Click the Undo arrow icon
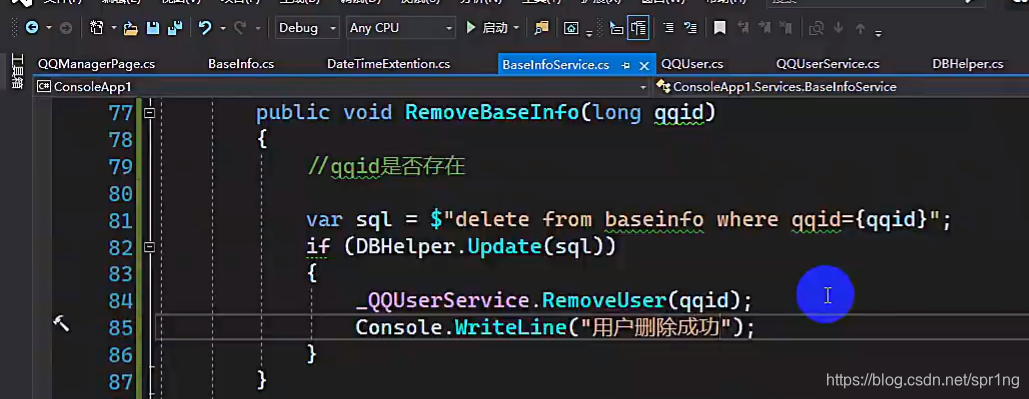 pos(205,28)
